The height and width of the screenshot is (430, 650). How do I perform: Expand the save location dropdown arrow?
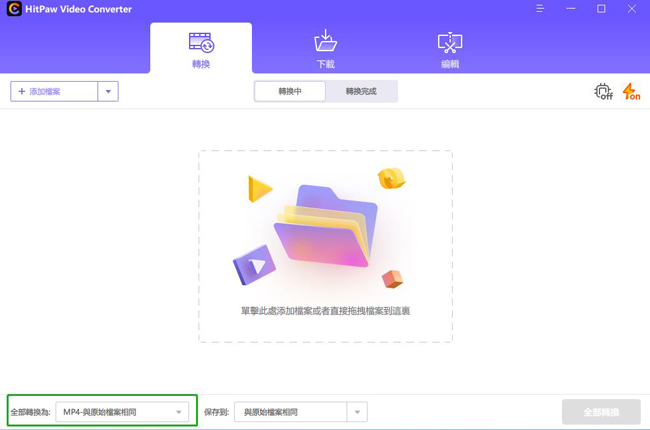357,412
